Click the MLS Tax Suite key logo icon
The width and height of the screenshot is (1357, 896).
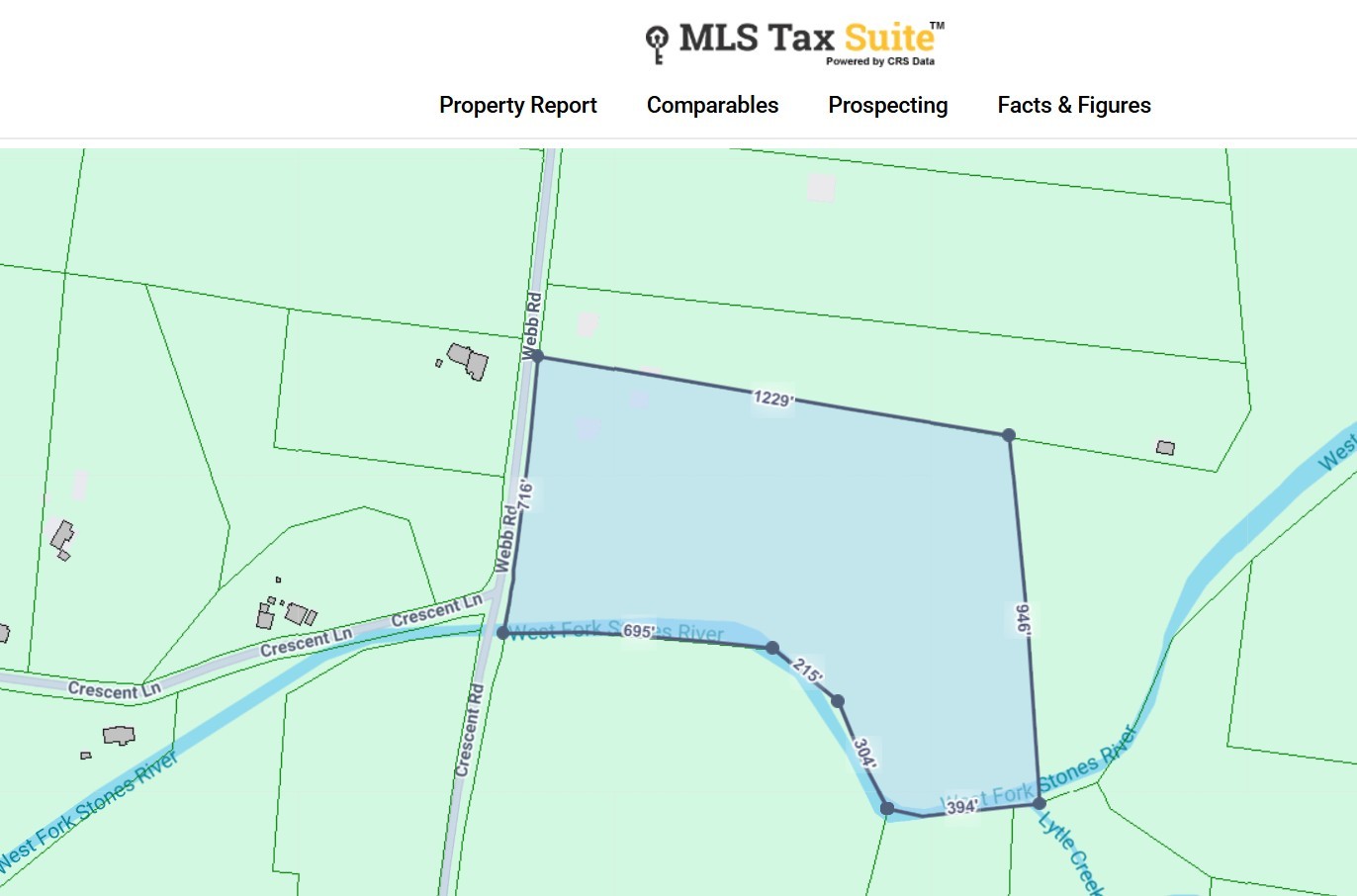tap(657, 45)
